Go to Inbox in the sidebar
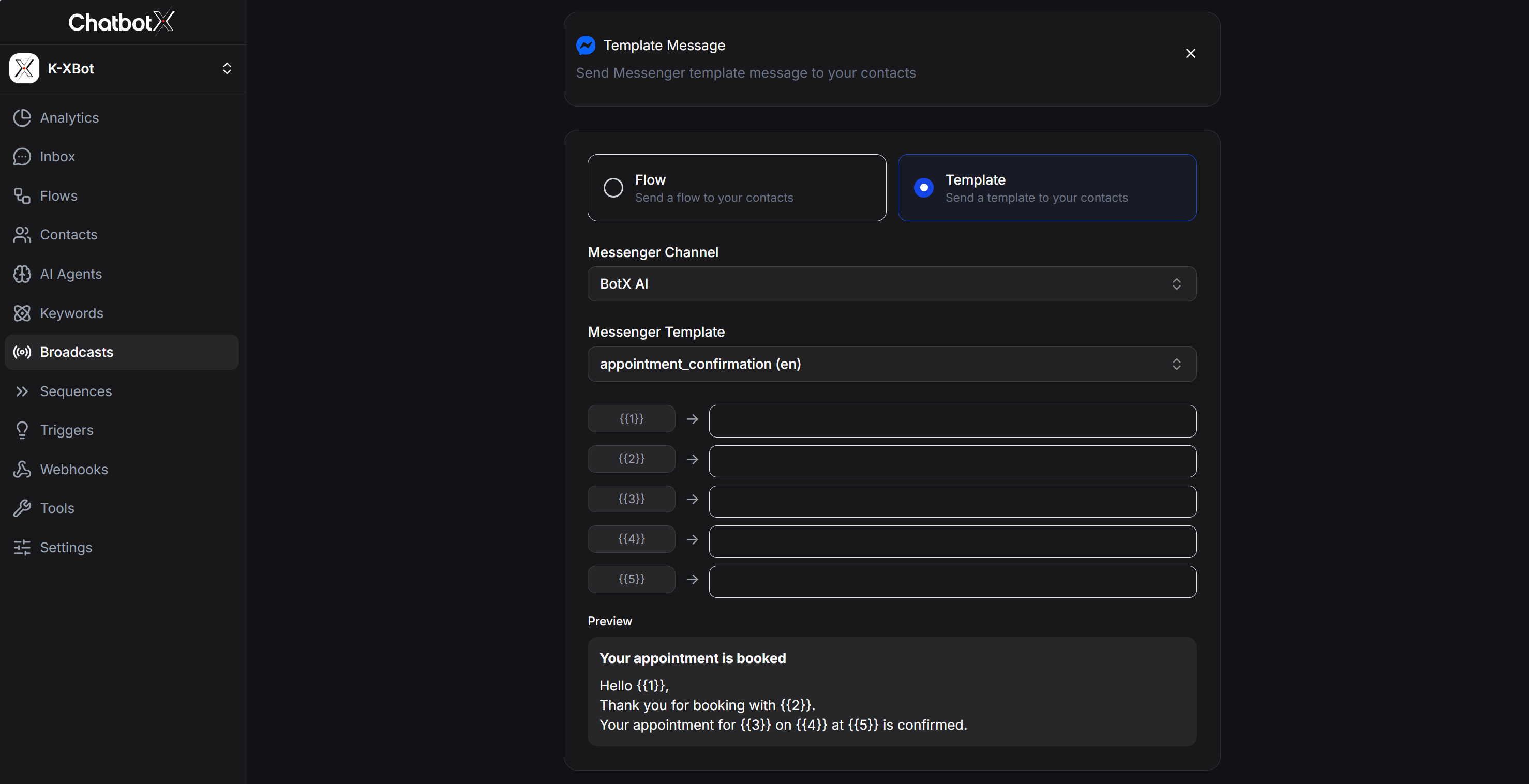Image resolution: width=1529 pixels, height=784 pixels. 122,157
